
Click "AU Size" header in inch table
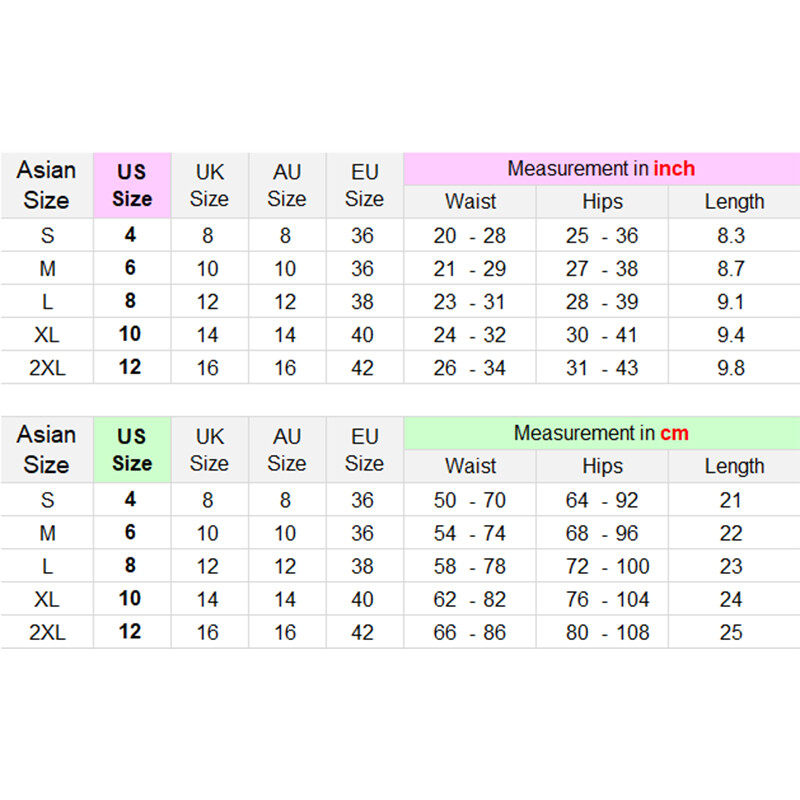287,185
